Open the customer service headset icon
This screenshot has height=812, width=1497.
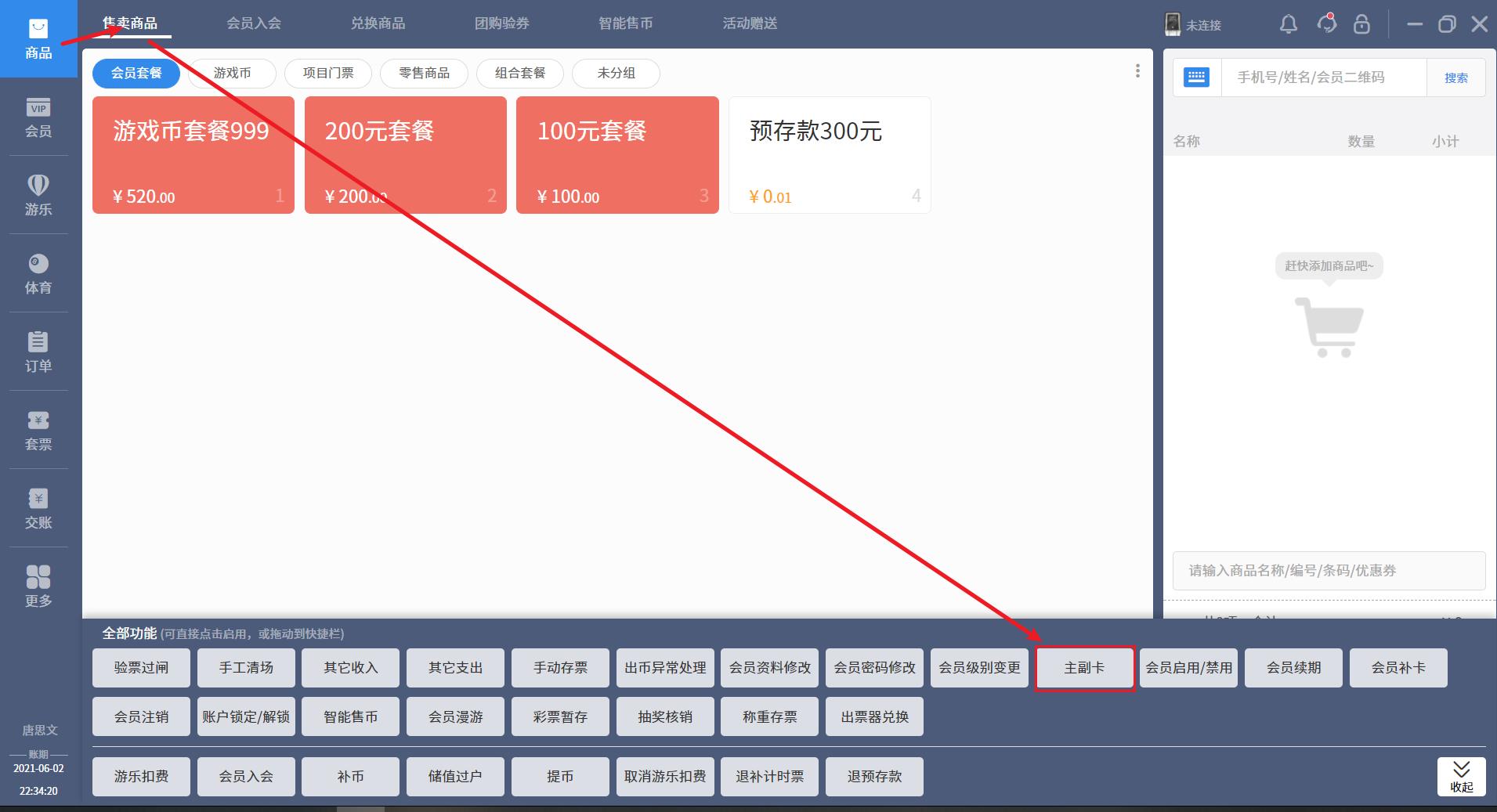(1327, 23)
